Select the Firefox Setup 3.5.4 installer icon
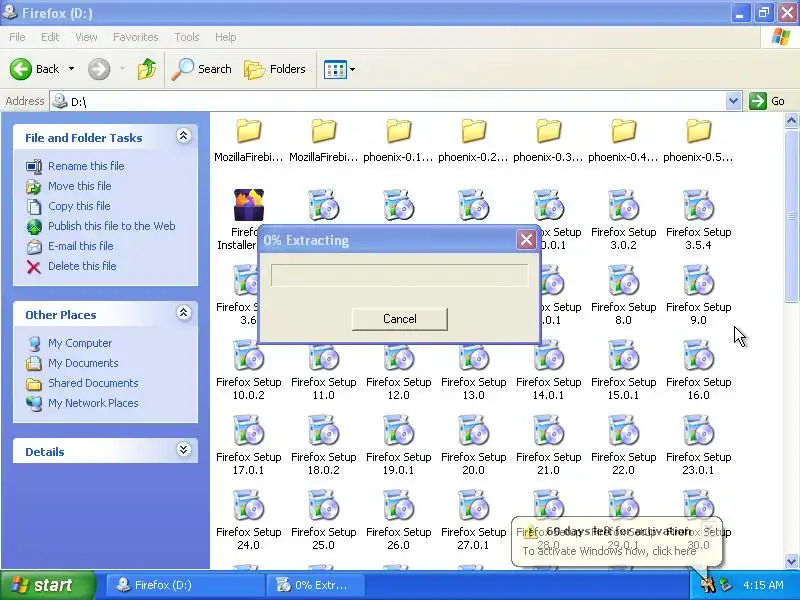The image size is (800, 600). 698,205
